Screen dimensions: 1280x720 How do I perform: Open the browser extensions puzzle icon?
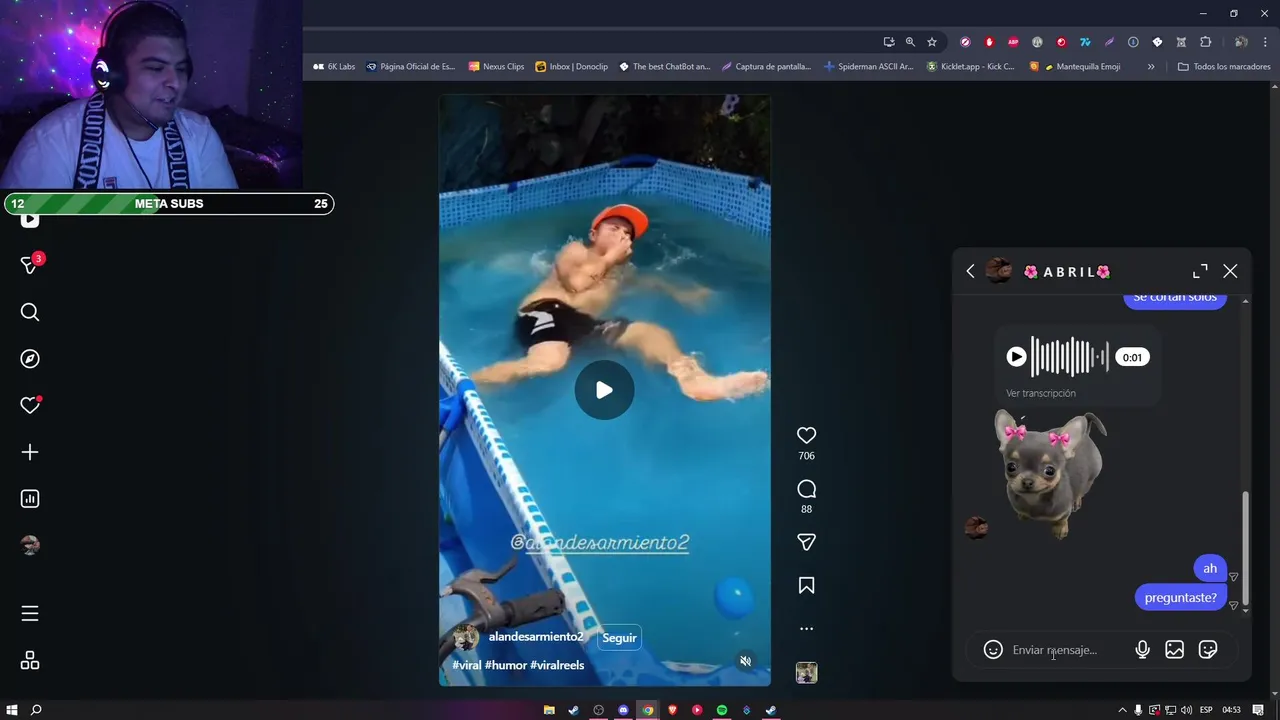pos(1205,42)
